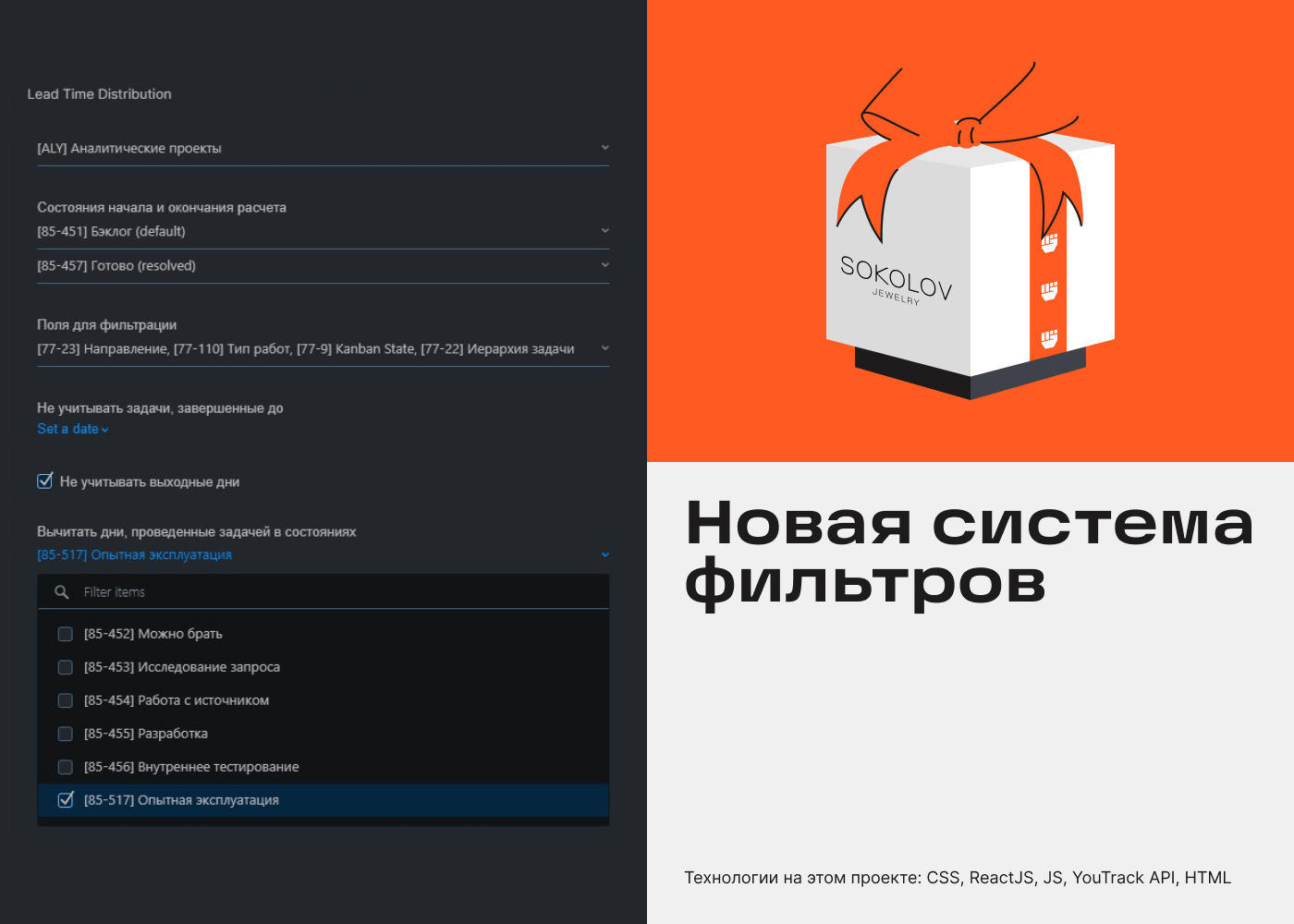Click the search magnifier icon in filter
The image size is (1294, 924).
(x=62, y=592)
